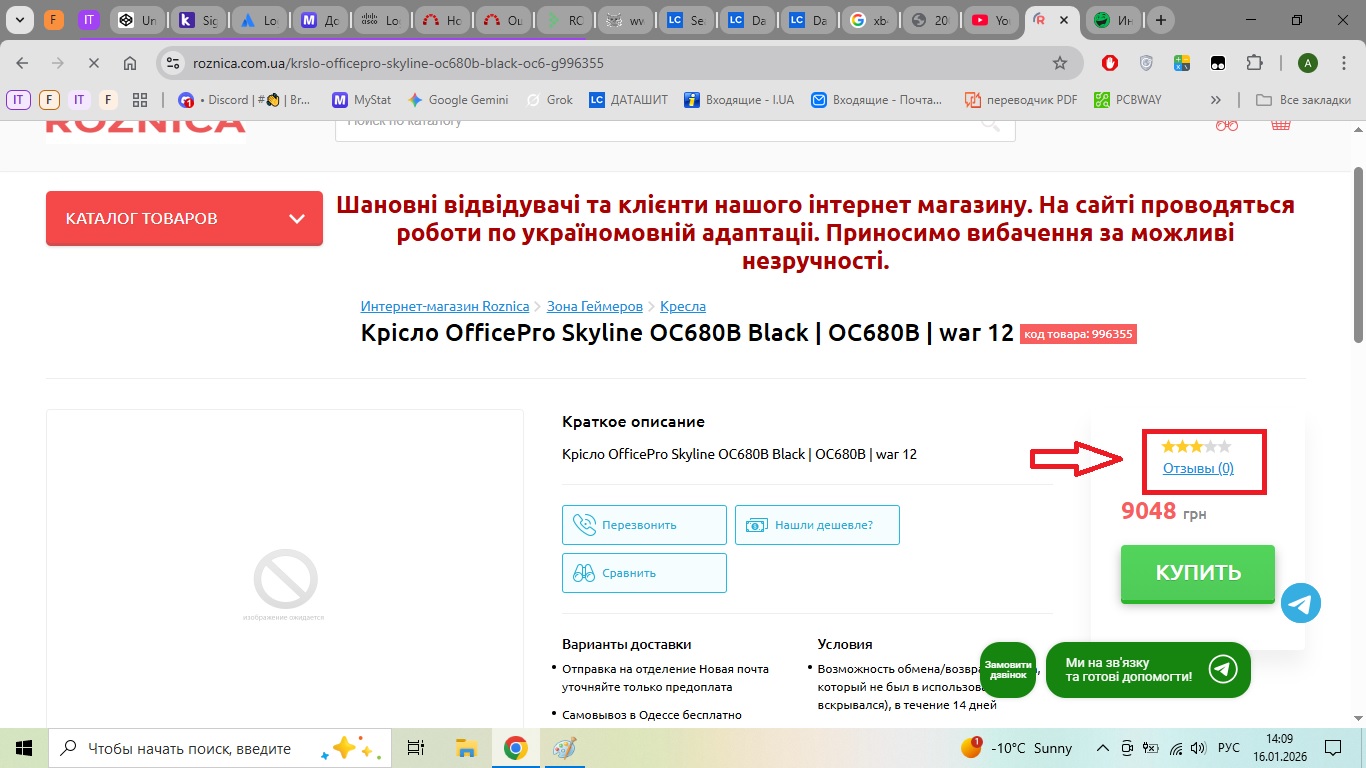The width and height of the screenshot is (1366, 768).
Task: Click the Telegram floating chat icon
Action: pos(1301,603)
